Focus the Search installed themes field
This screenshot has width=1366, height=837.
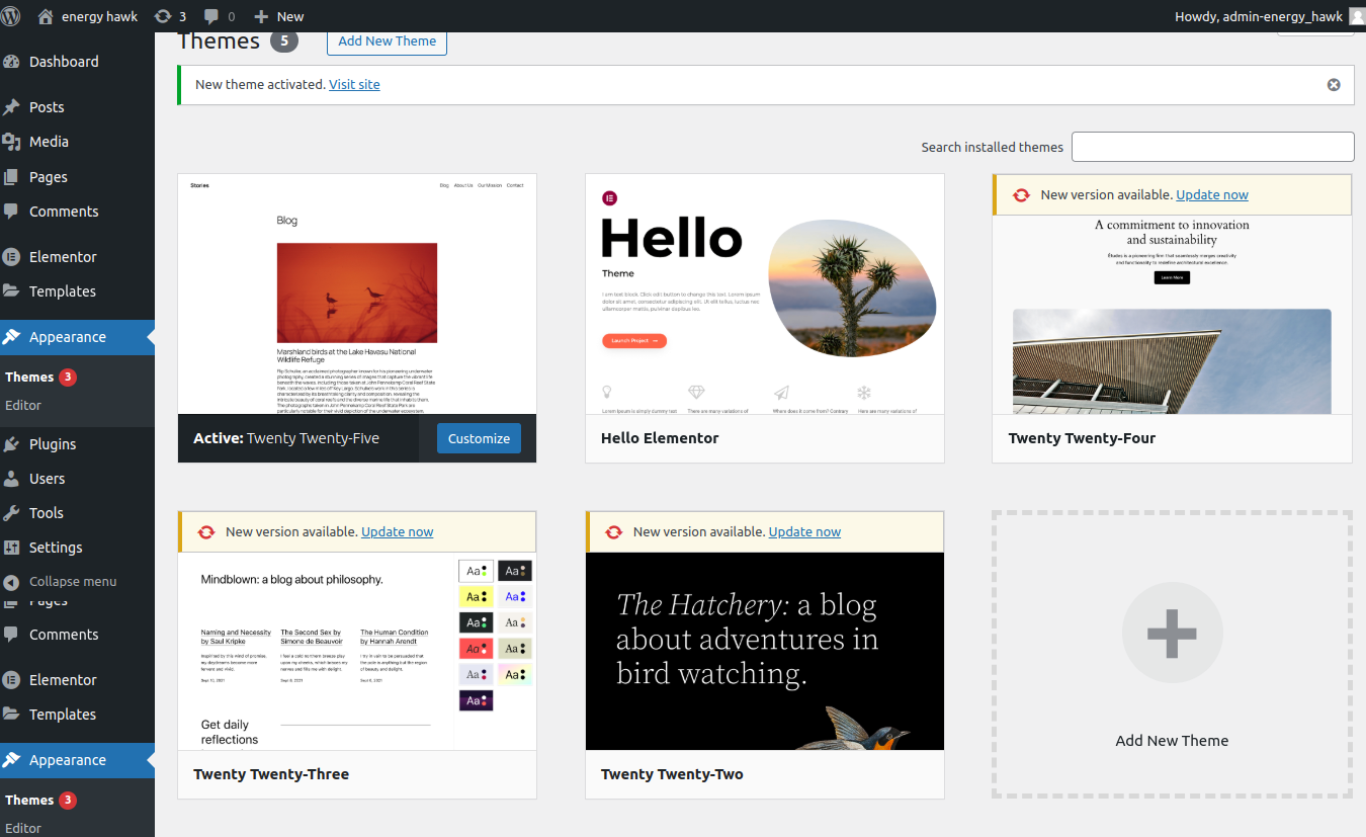[x=1213, y=146]
